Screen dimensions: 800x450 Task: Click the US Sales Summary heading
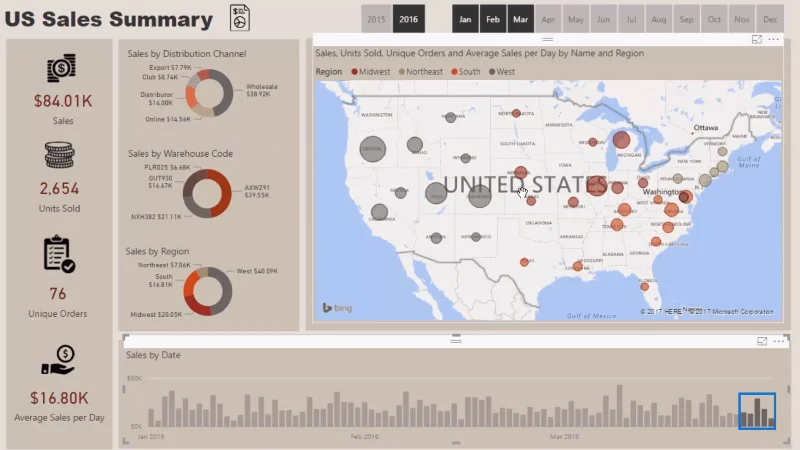pos(109,19)
